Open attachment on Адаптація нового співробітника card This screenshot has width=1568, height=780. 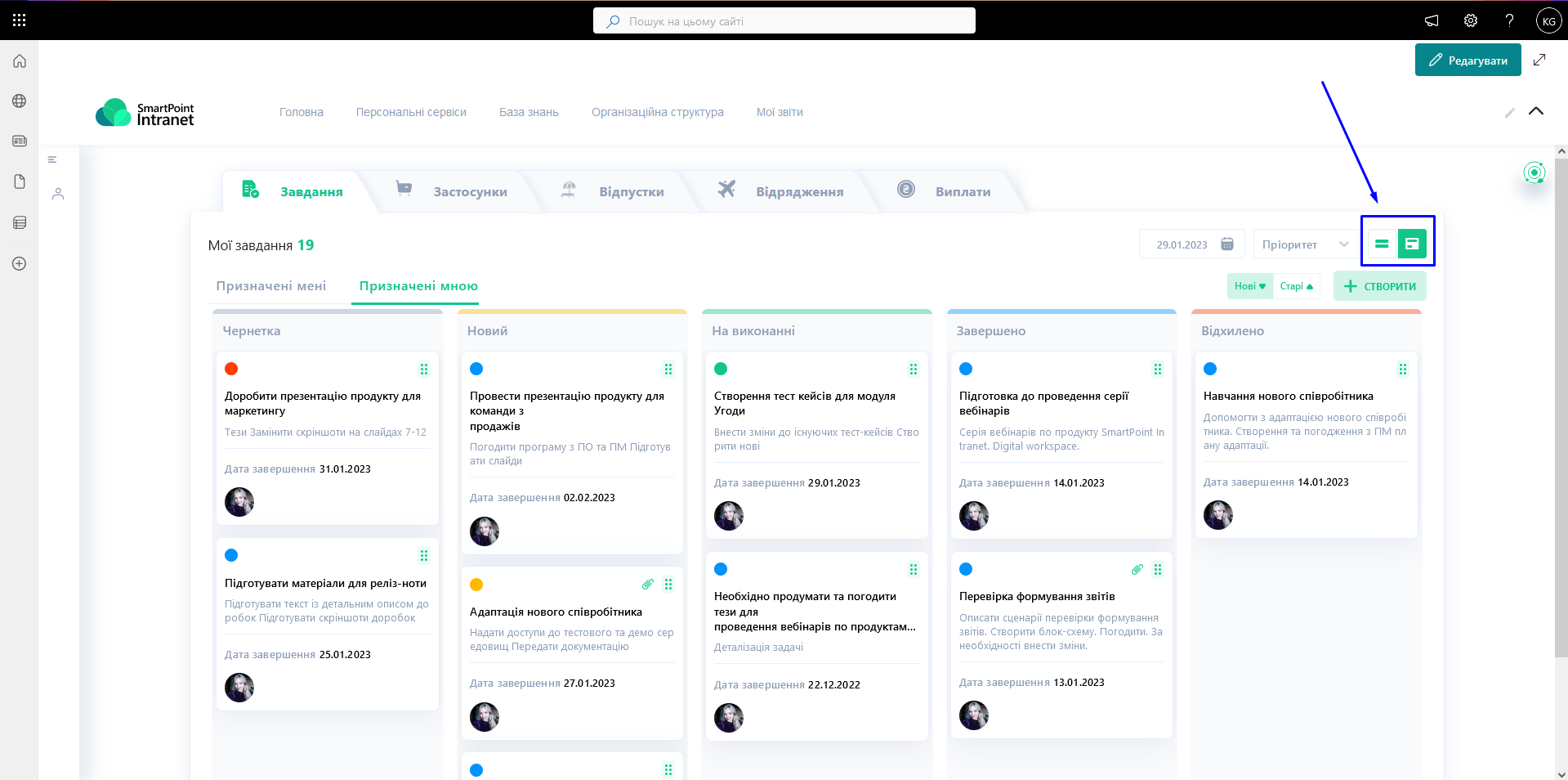coord(647,585)
